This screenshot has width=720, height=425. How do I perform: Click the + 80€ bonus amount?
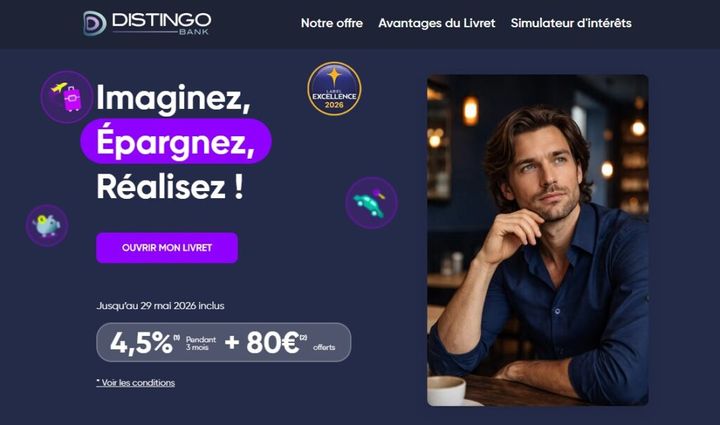click(x=262, y=342)
